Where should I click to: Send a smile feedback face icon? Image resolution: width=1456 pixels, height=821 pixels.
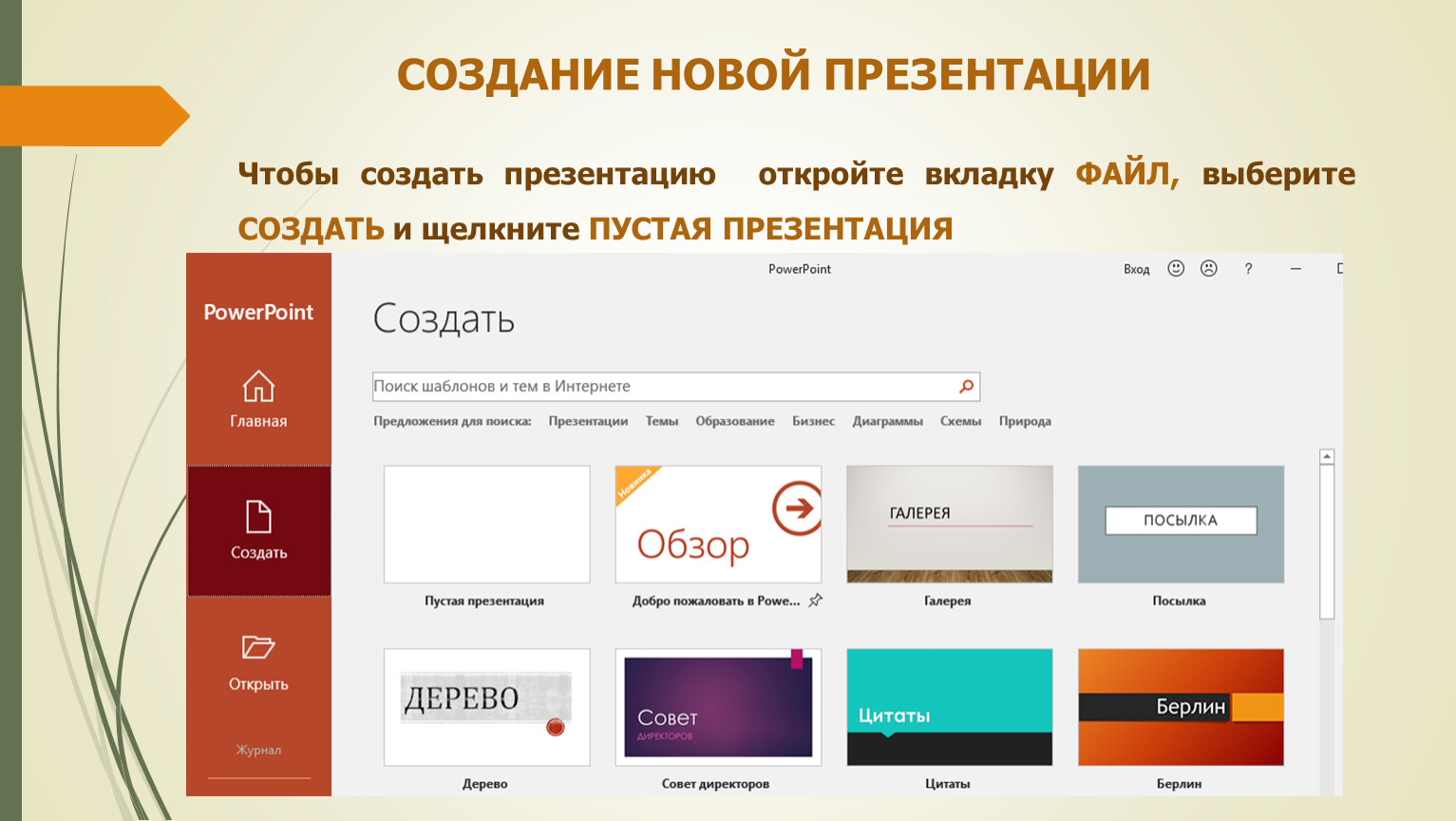click(x=1176, y=269)
